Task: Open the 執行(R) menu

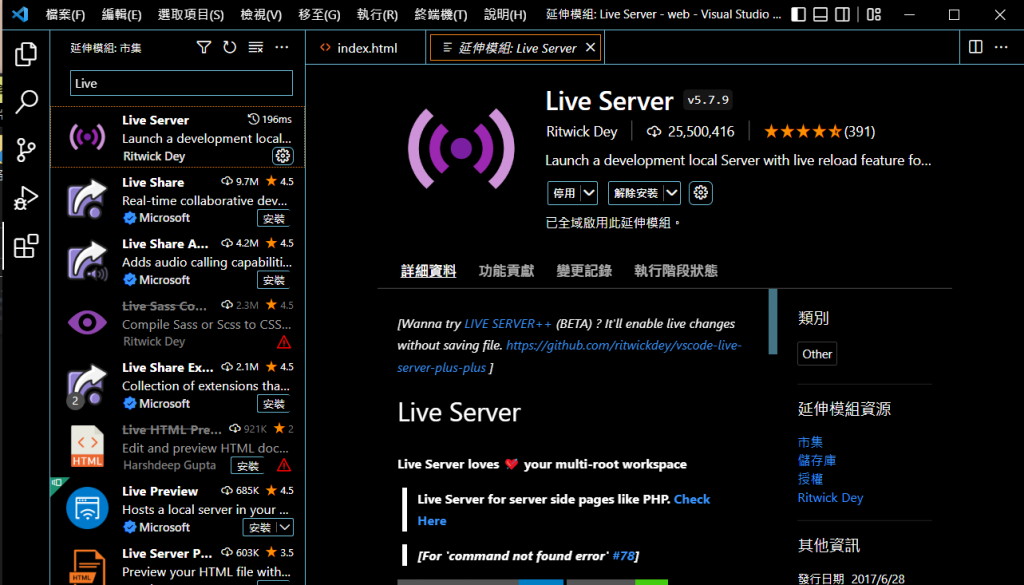Action: 377,14
